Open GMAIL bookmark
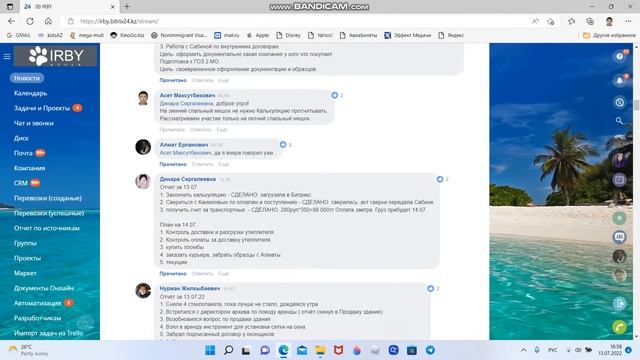The width and height of the screenshot is (640, 360). tap(19, 36)
